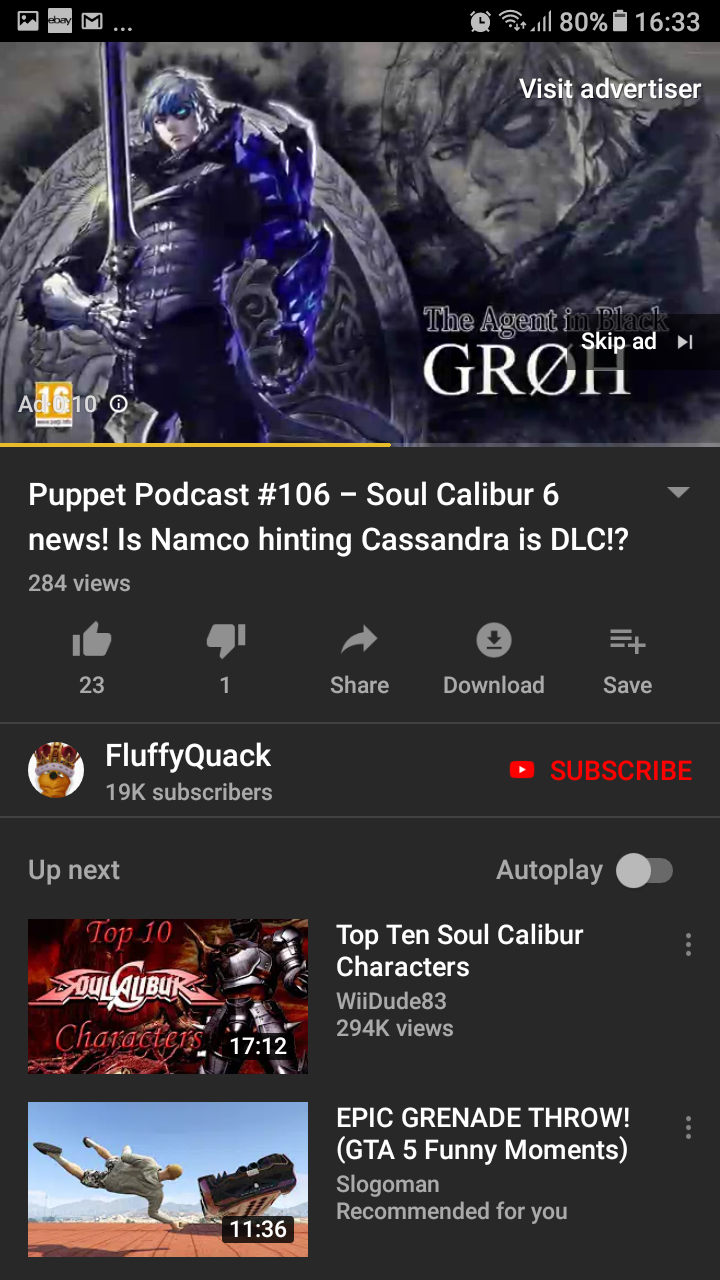
Task: Open the ad info circle icon
Action: [118, 404]
